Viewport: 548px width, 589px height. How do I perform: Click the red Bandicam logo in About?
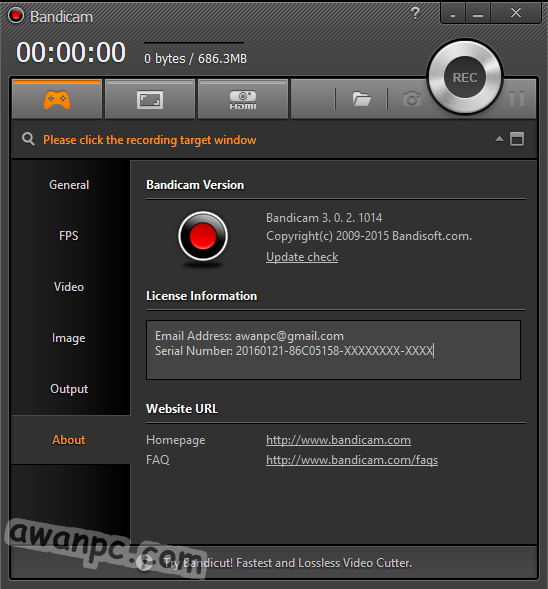pyautogui.click(x=203, y=236)
